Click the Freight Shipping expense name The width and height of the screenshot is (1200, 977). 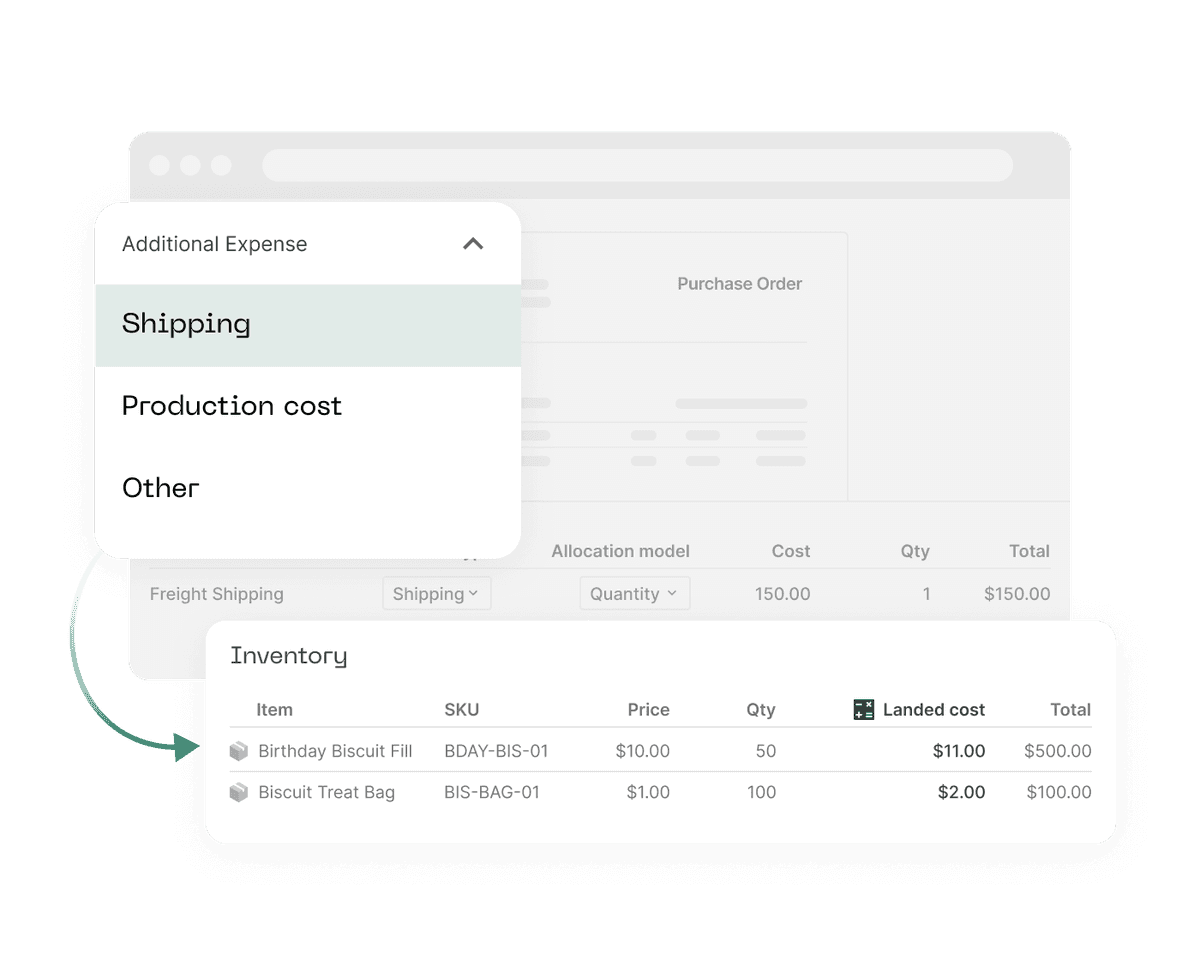217,594
